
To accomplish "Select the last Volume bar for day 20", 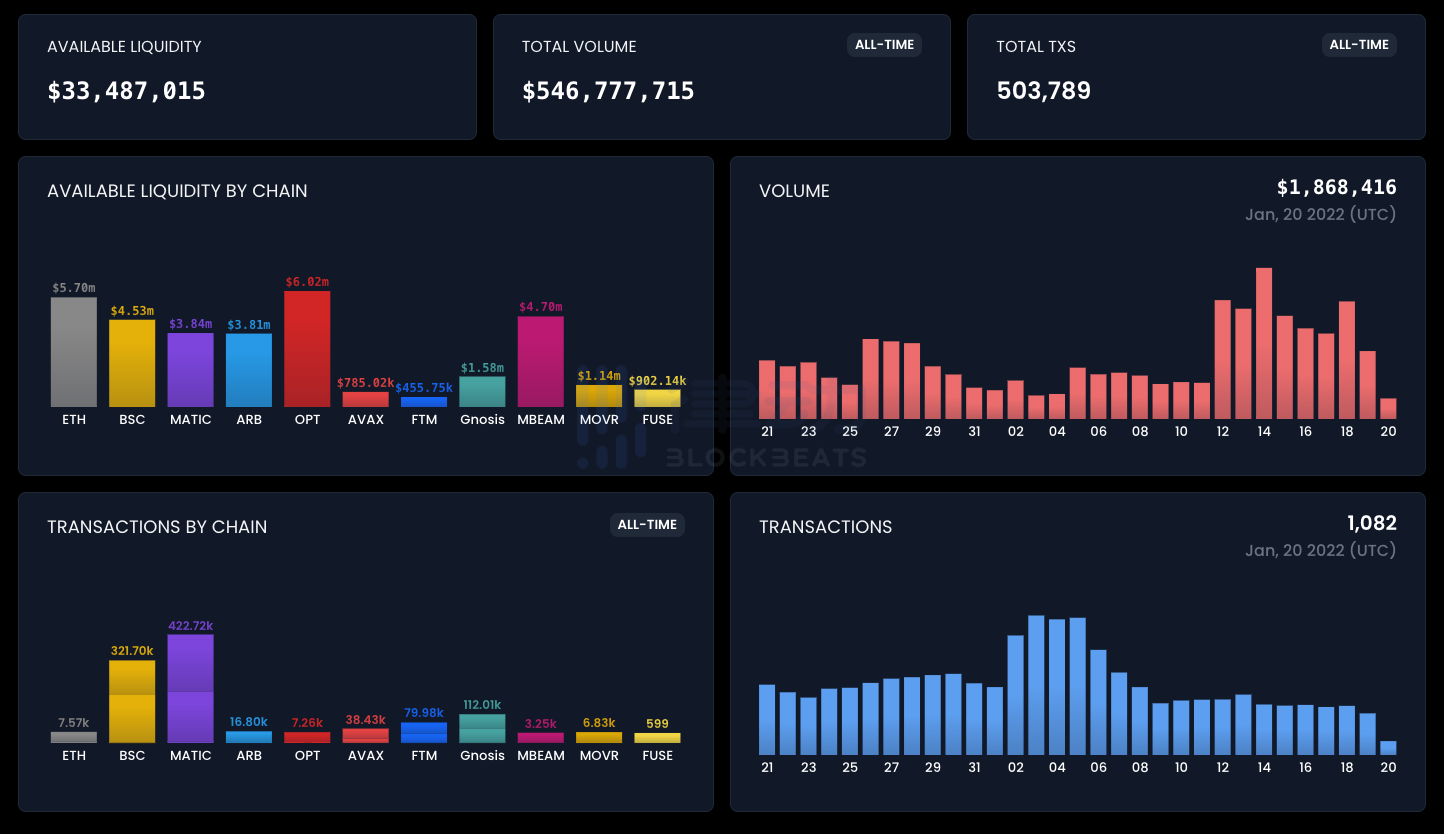I will (1388, 408).
